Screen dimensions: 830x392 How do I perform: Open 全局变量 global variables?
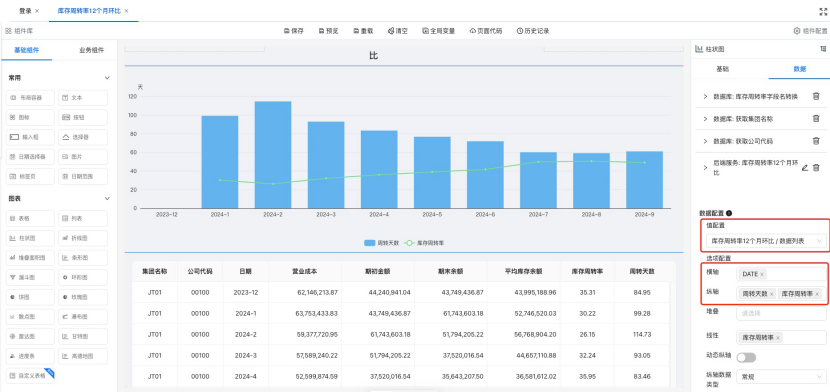coord(439,31)
